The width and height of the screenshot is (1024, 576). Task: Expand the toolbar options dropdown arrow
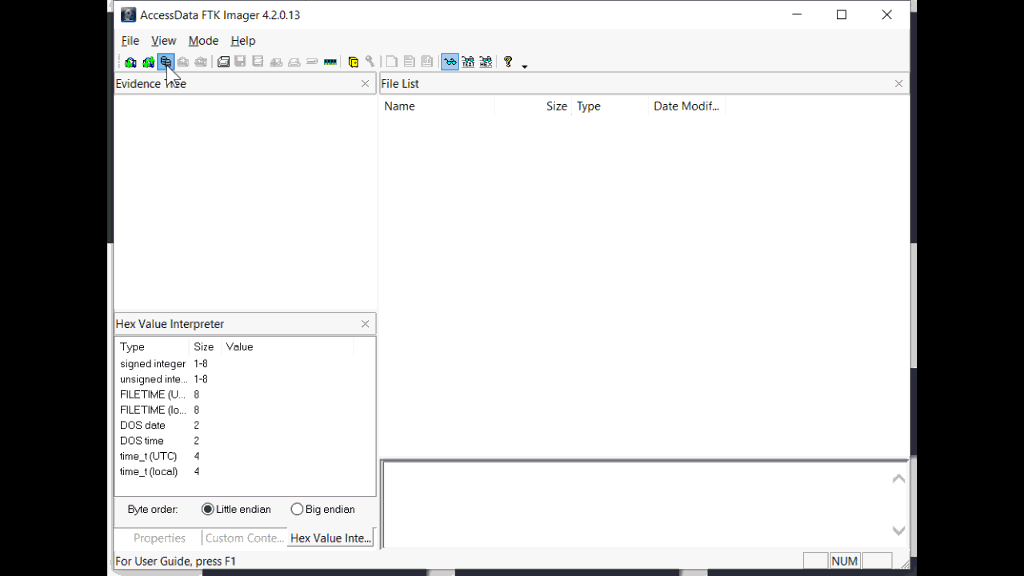point(524,66)
